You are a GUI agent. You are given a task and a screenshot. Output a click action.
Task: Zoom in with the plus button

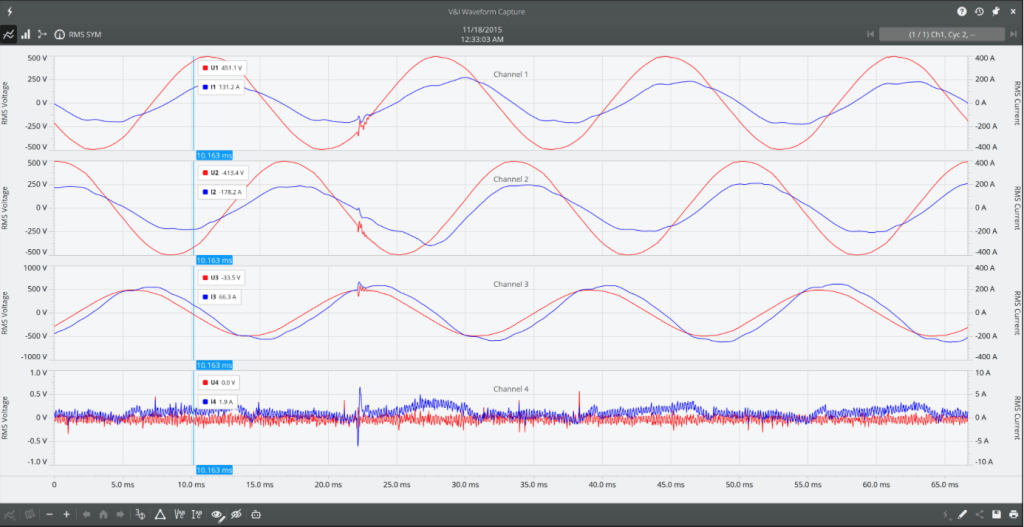click(67, 515)
